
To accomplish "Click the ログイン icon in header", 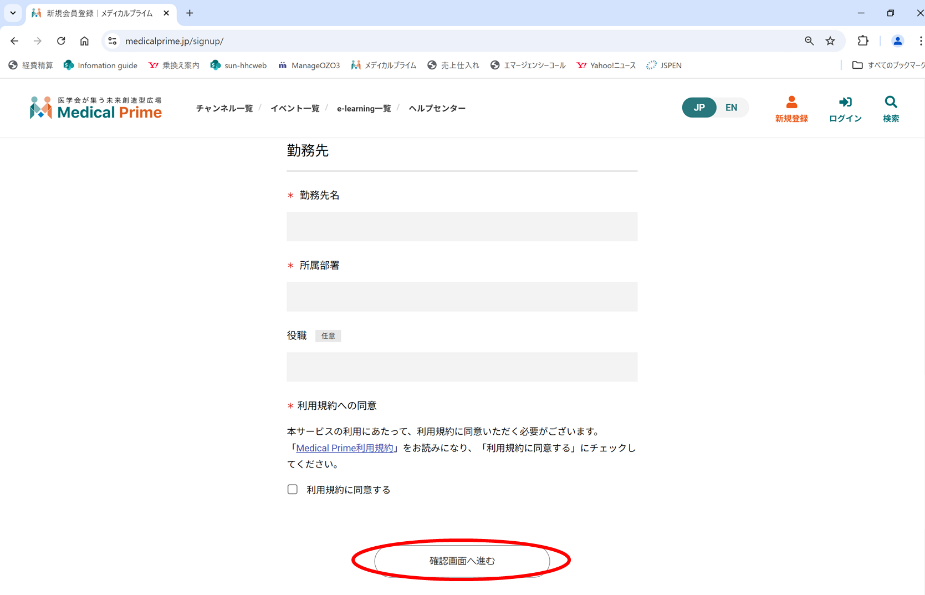I will click(845, 102).
